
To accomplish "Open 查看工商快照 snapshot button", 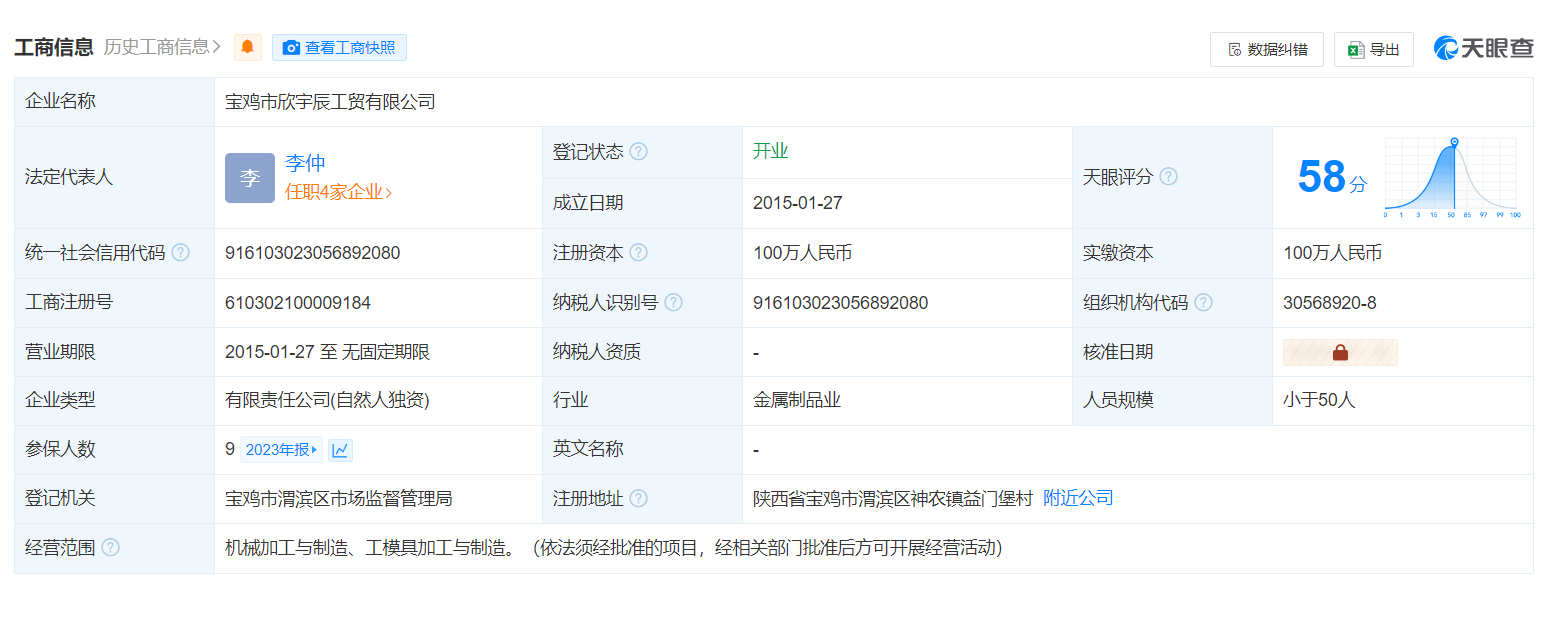I will click(339, 47).
